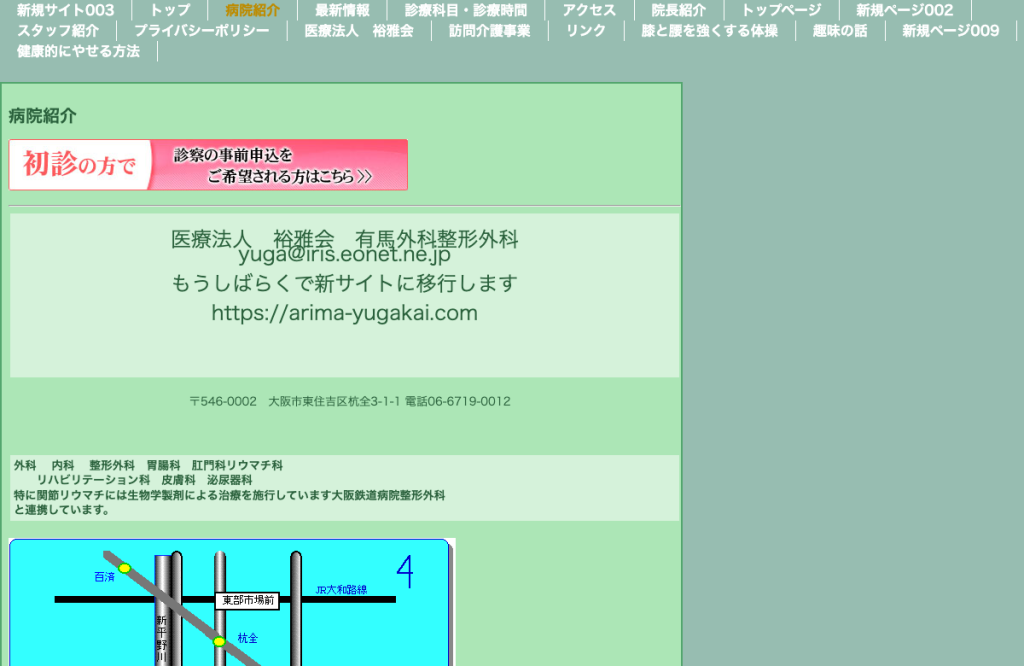Open 医療法人 裕雅会 page

pos(359,31)
